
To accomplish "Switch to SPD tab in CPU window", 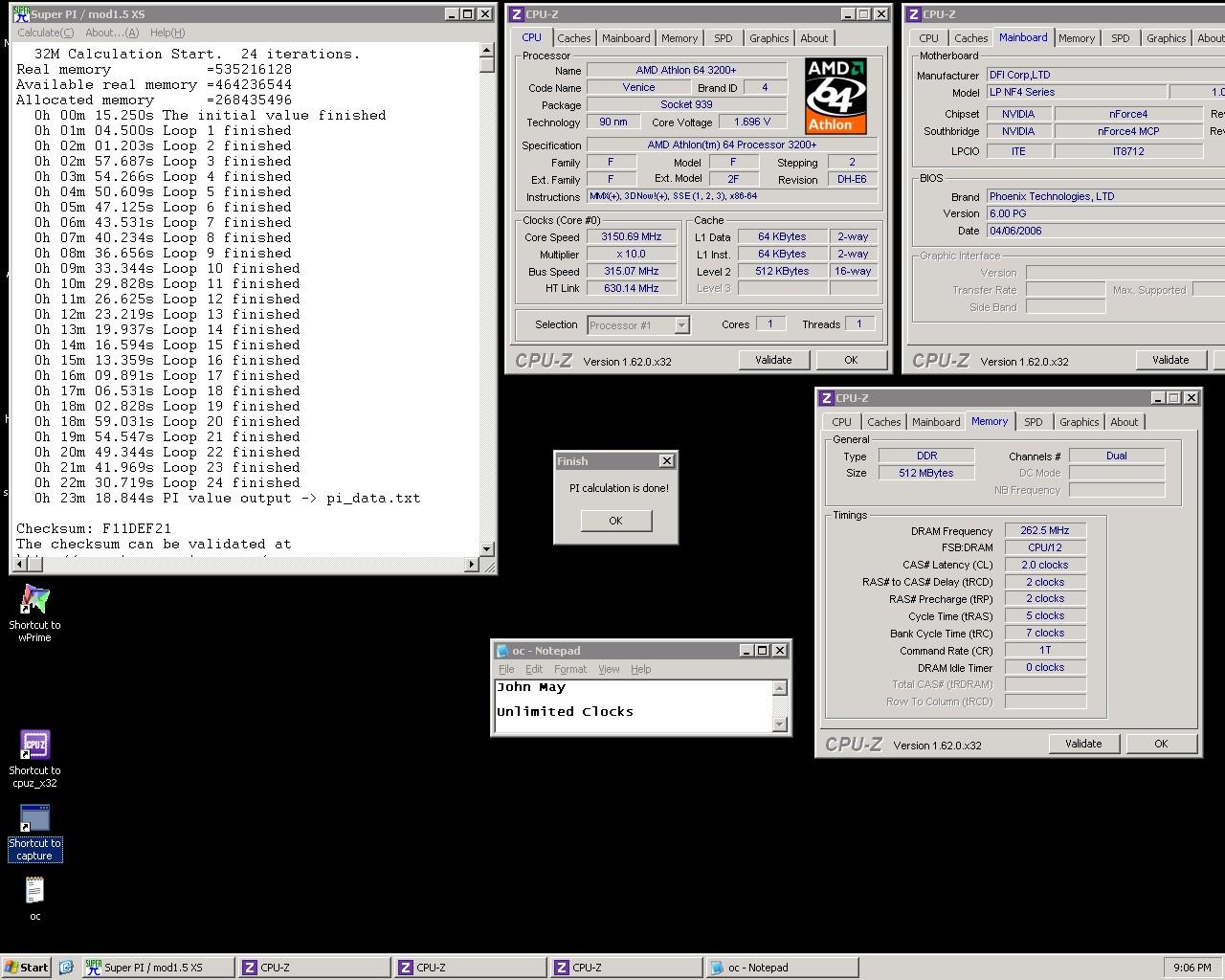I will [x=724, y=38].
